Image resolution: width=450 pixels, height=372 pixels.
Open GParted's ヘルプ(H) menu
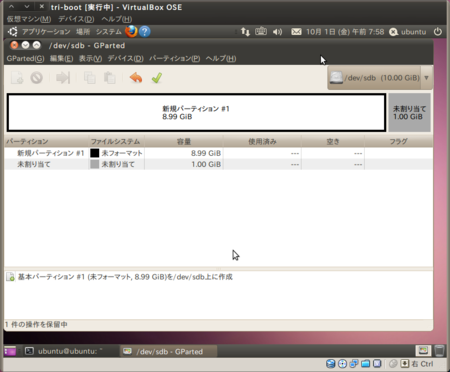(221, 58)
